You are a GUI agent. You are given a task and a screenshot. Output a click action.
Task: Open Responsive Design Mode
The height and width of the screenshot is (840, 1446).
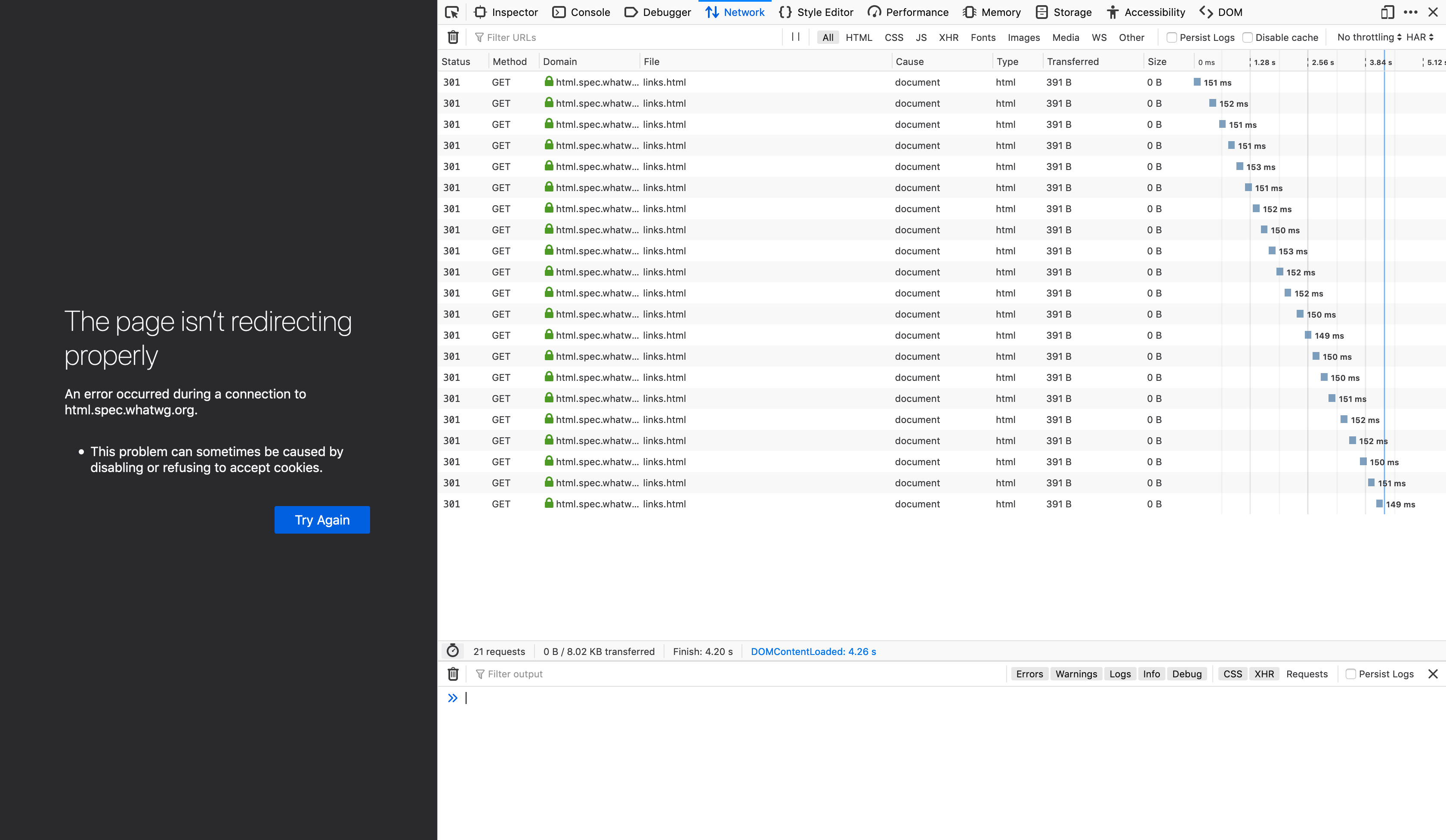pyautogui.click(x=1388, y=12)
